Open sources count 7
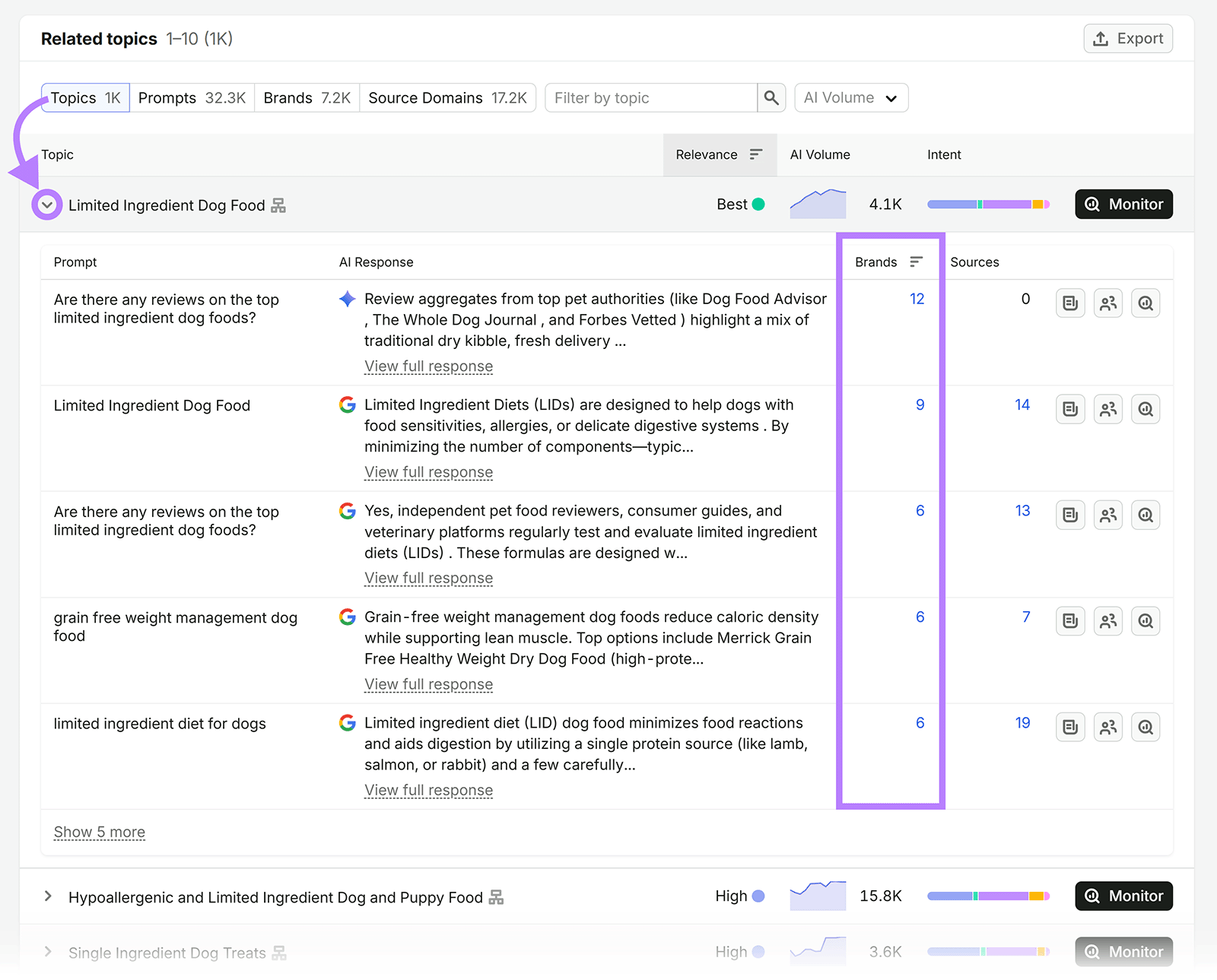This screenshot has height=980, width=1217. click(1026, 617)
